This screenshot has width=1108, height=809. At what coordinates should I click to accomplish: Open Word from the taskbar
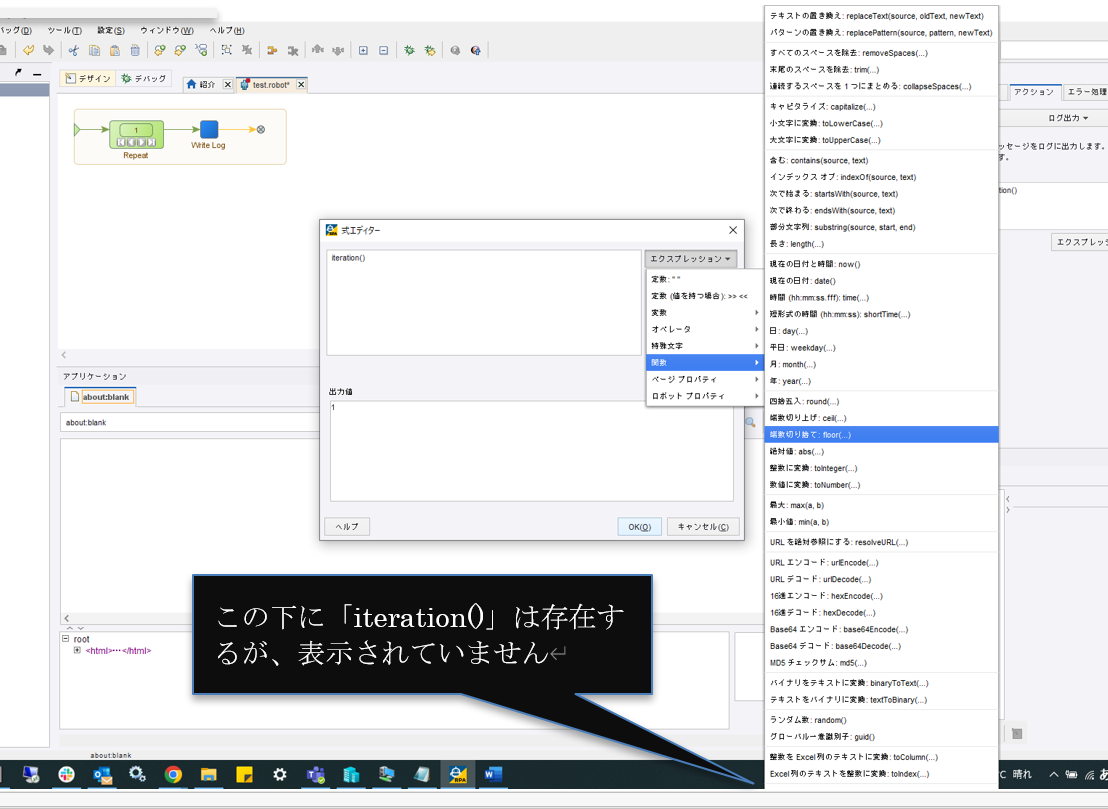(491, 774)
